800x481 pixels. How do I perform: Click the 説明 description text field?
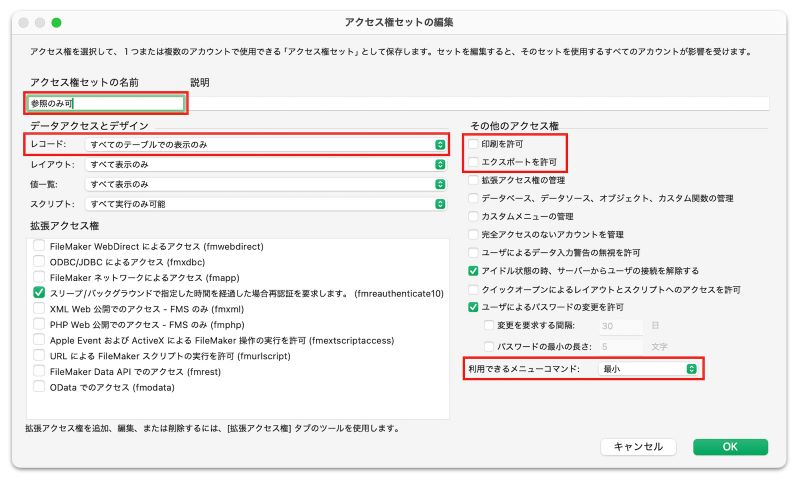coord(478,103)
